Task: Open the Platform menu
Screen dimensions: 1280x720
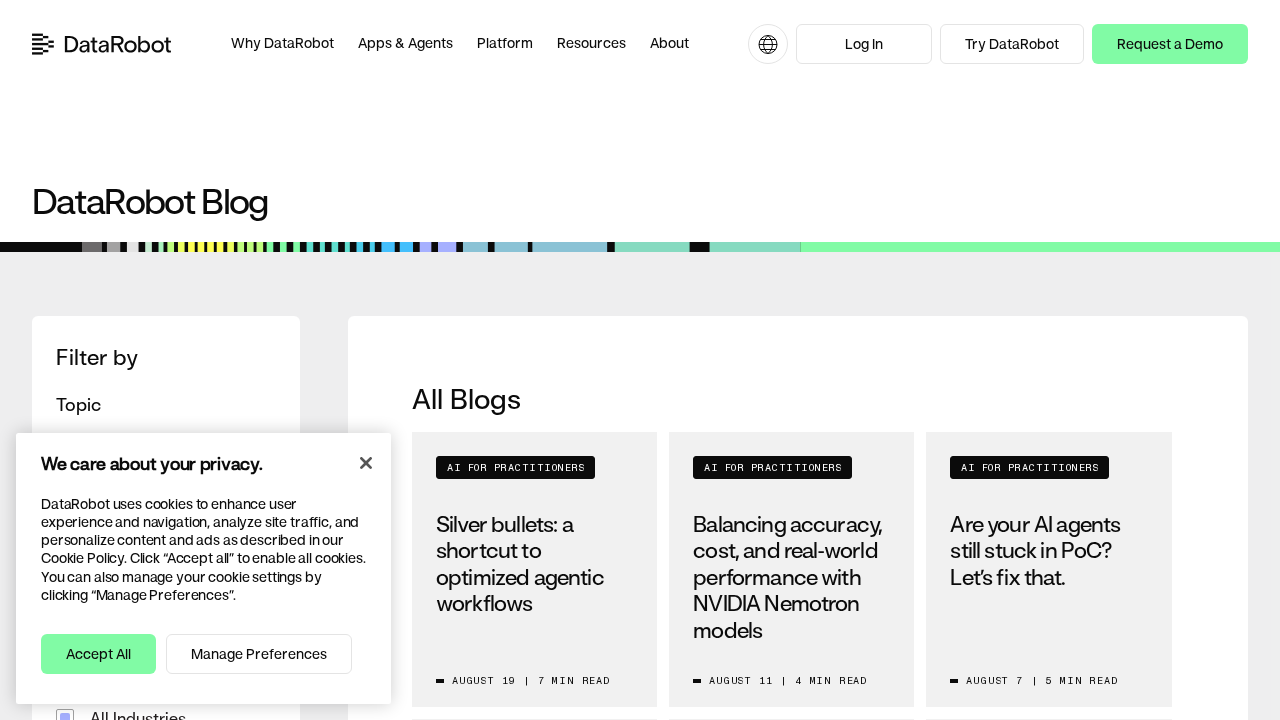Action: coord(504,43)
